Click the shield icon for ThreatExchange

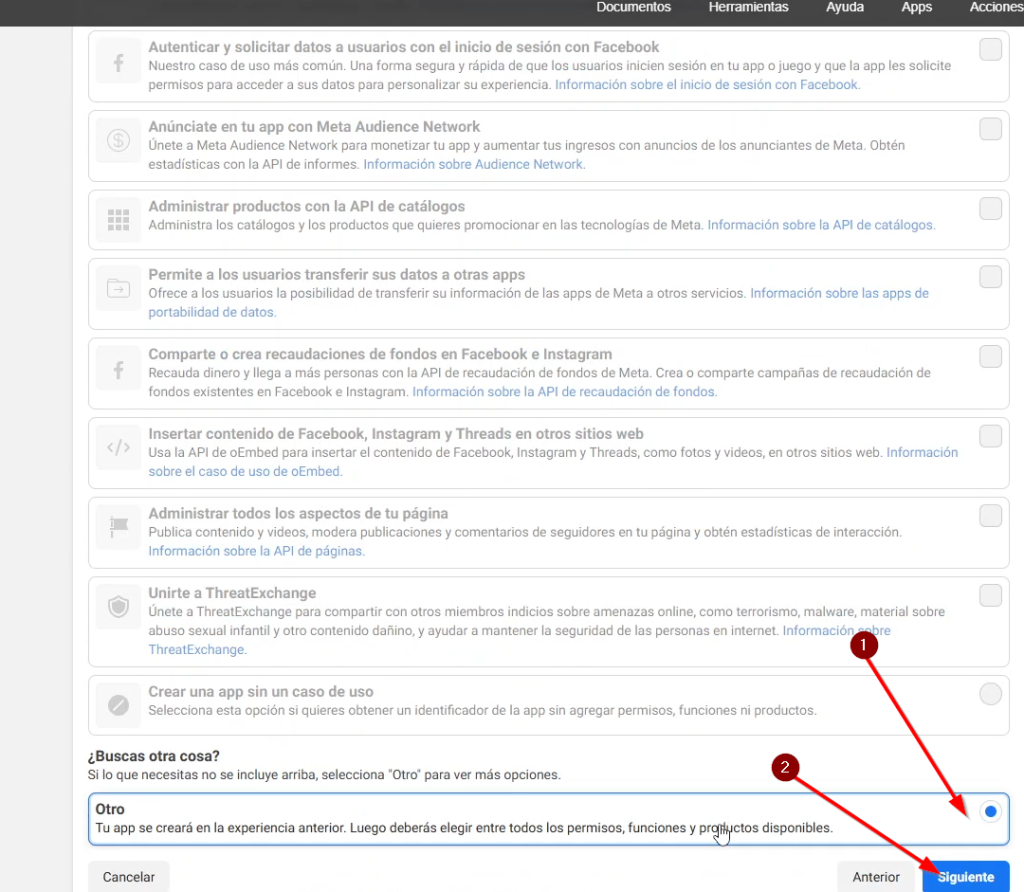pos(118,607)
